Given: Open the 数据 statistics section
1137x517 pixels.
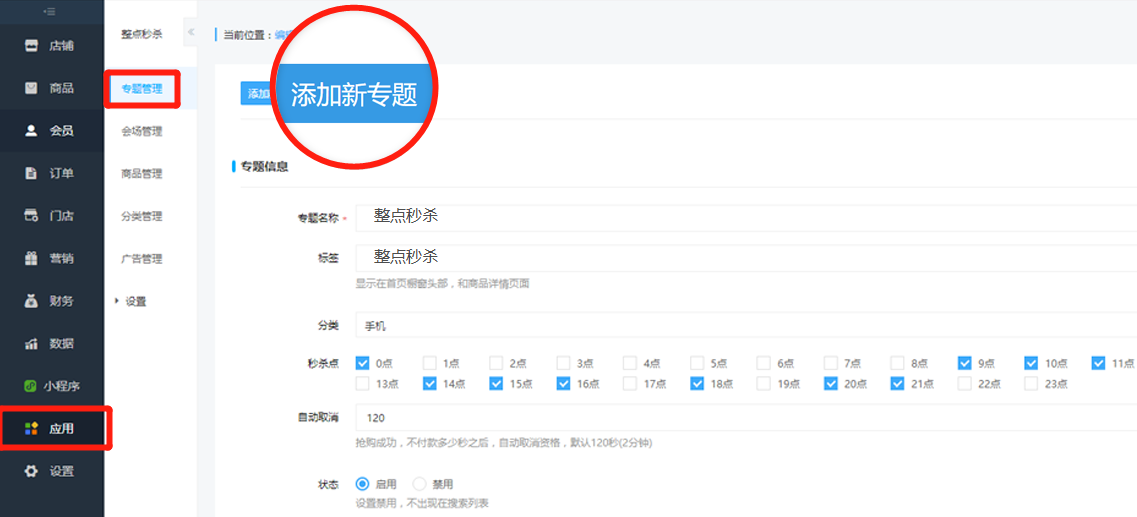Looking at the screenshot, I should click(x=52, y=343).
